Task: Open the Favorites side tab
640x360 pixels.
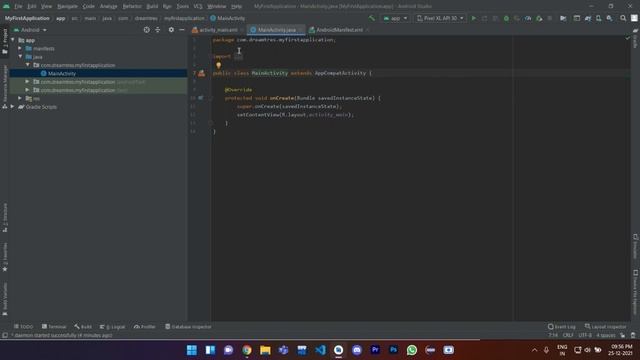Action: point(4,257)
